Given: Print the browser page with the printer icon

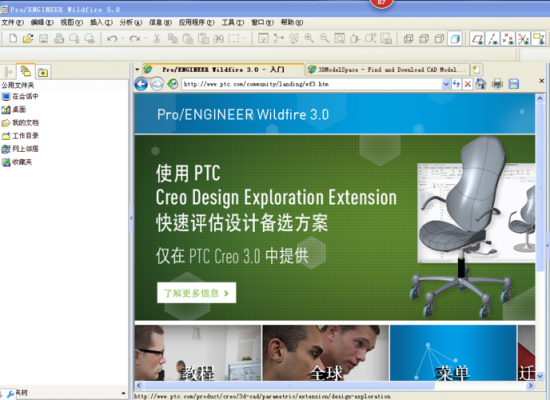Looking at the screenshot, I should [497, 84].
